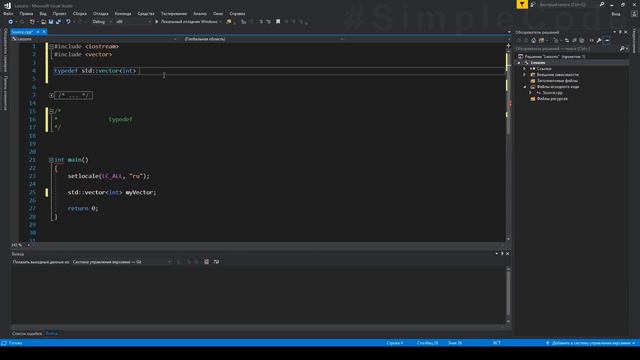
Task: Click on the return 0 line
Action: [x=83, y=208]
